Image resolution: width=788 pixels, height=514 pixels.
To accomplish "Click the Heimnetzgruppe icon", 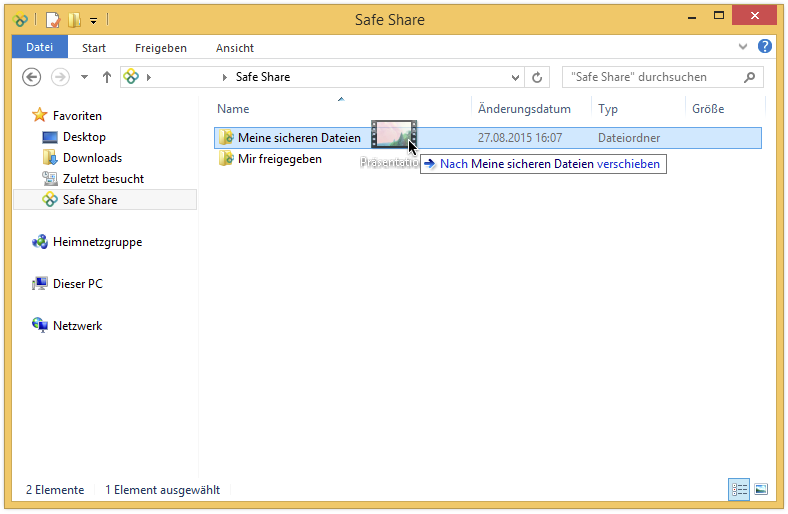I will pyautogui.click(x=40, y=242).
